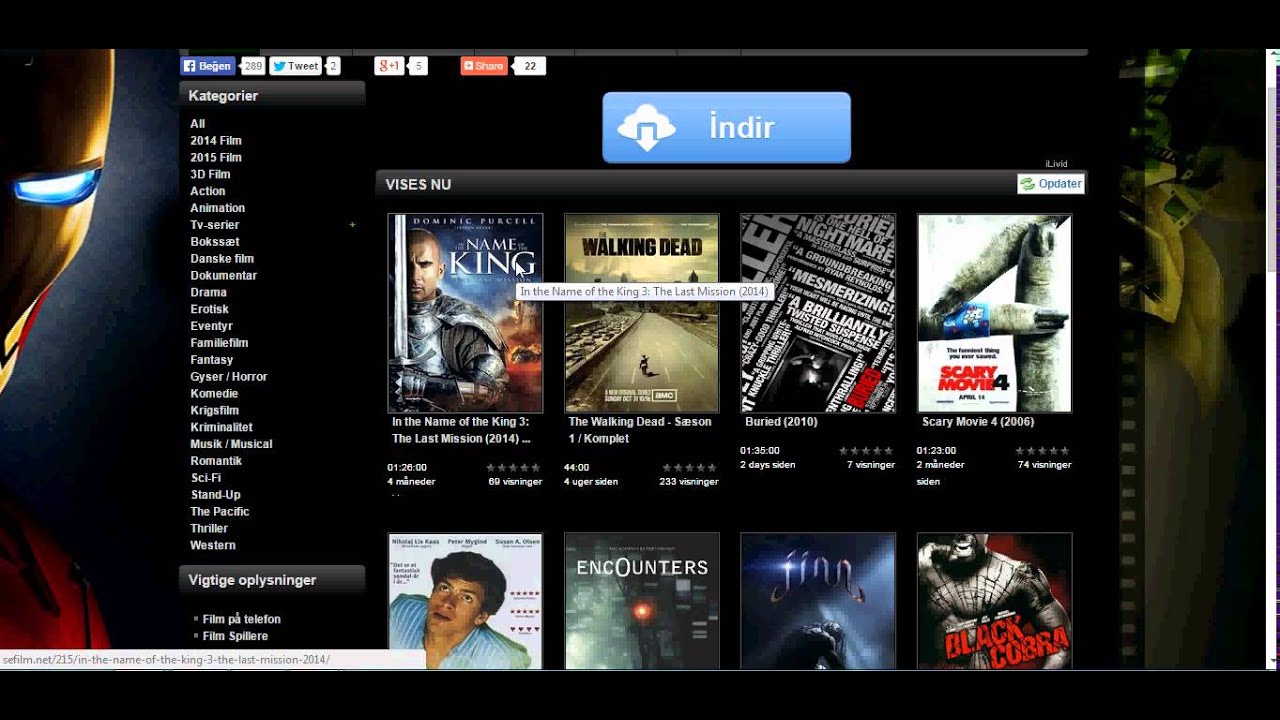Image resolution: width=1280 pixels, height=720 pixels.
Task: Open The Walking Dead poster
Action: (x=642, y=313)
